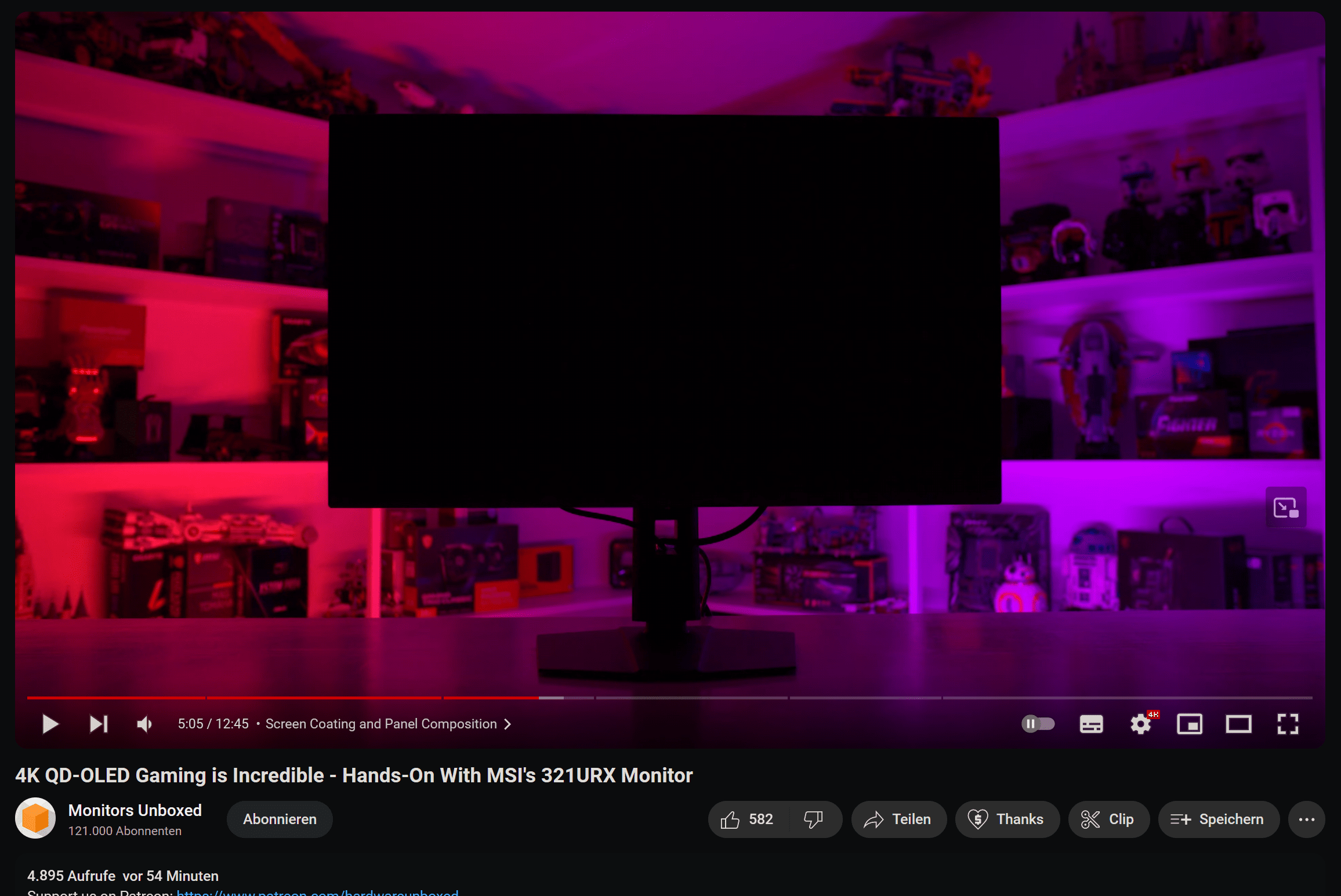Click the 5:05 / 12:45 time display

click(213, 724)
